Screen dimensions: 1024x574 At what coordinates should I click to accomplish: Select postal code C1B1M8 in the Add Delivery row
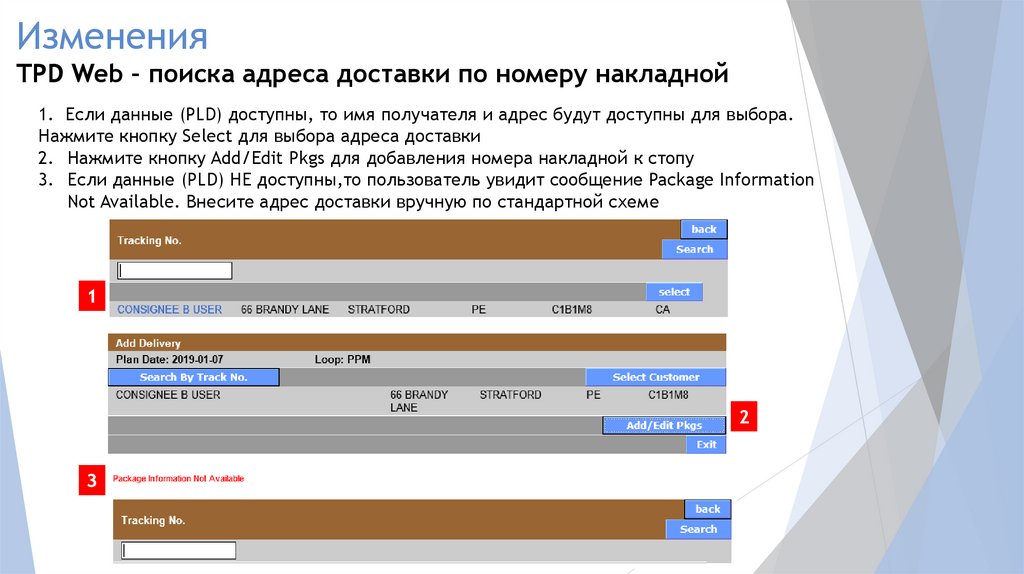point(668,395)
